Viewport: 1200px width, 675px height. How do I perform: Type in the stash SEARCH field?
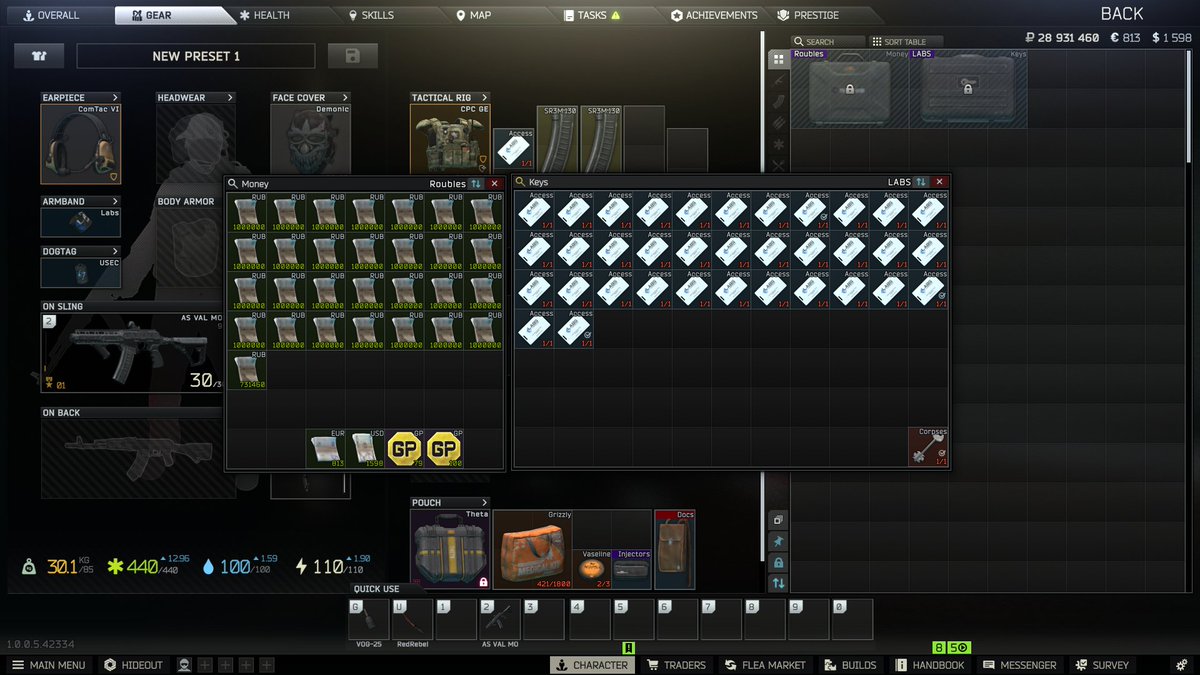830,40
